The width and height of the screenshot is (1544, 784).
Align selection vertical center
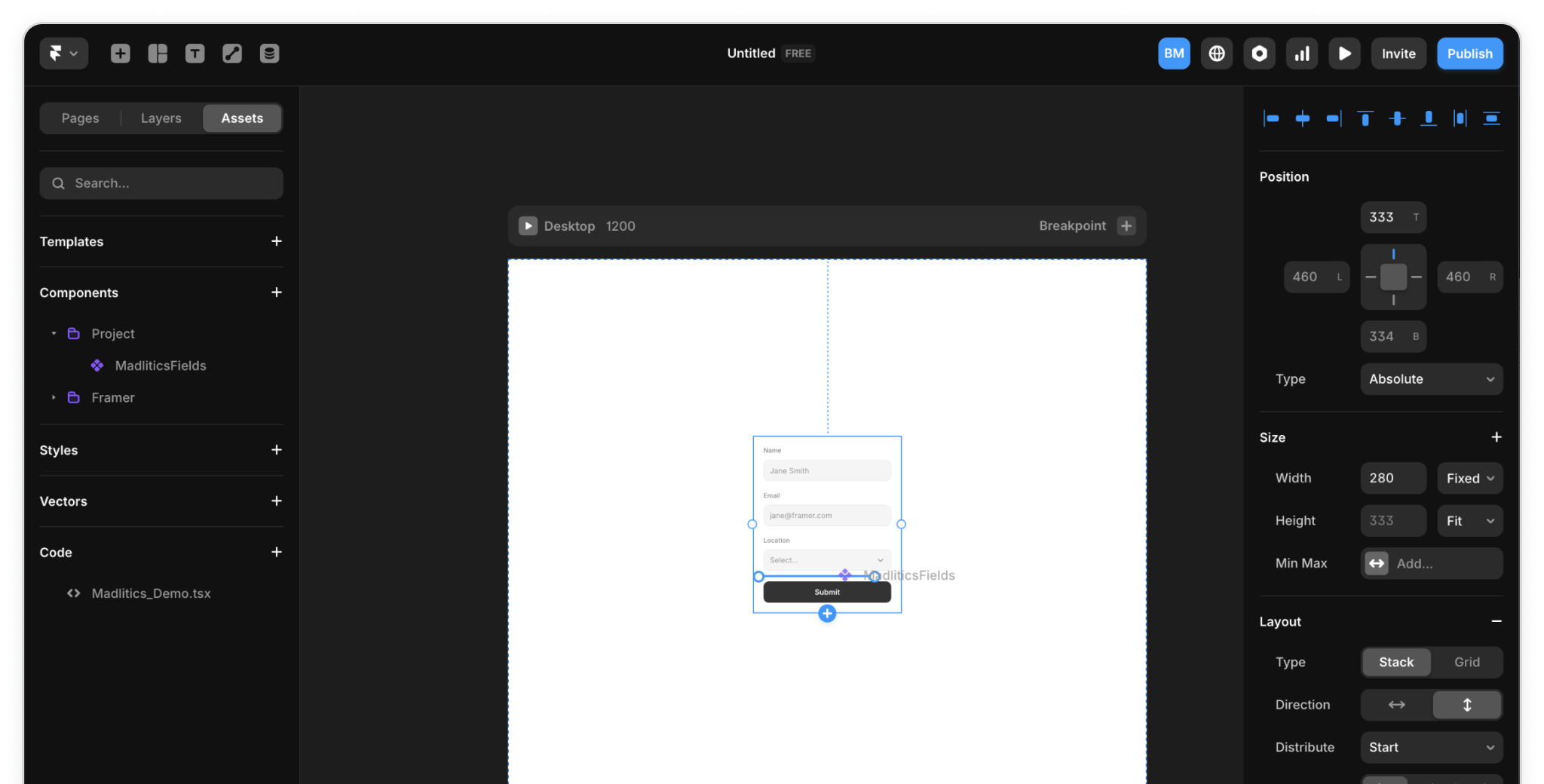(1397, 118)
